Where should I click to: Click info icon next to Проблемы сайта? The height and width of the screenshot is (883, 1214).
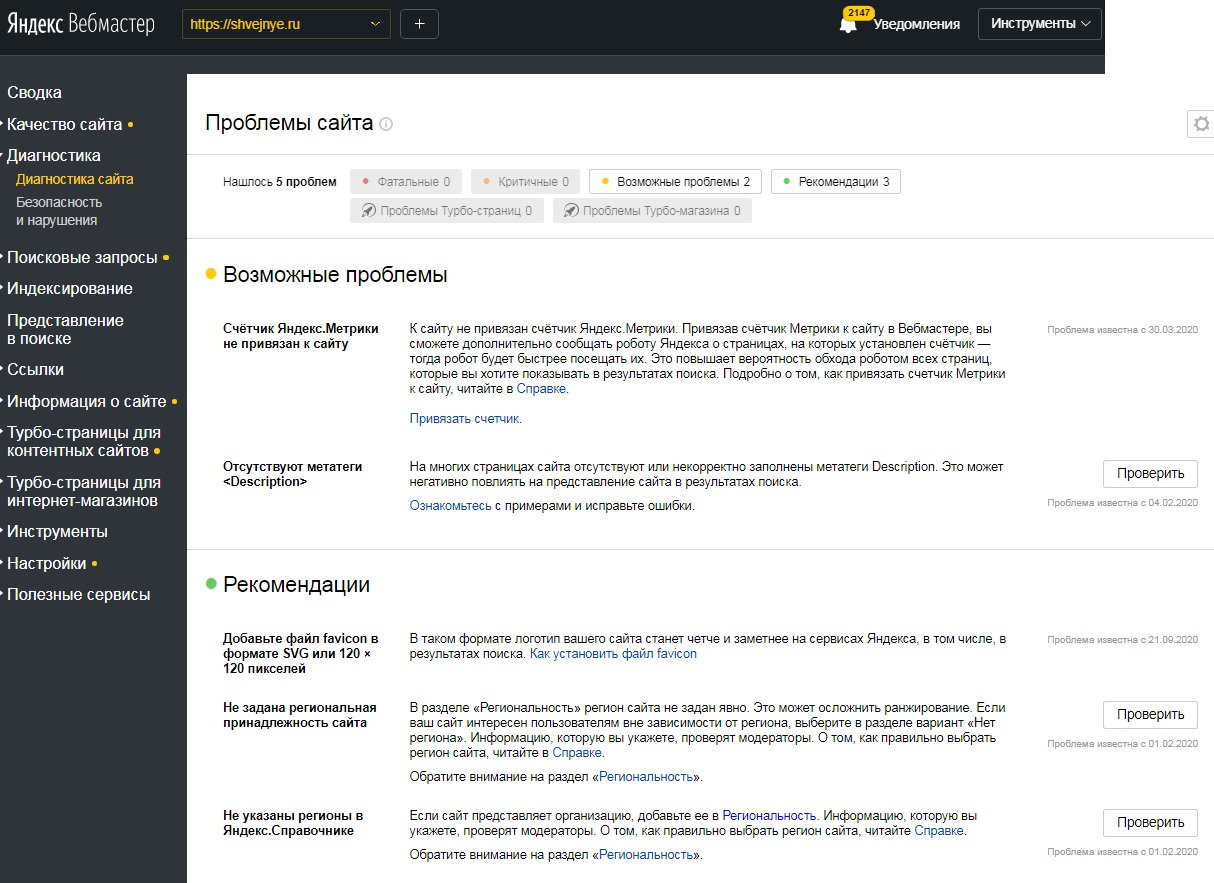coord(386,124)
